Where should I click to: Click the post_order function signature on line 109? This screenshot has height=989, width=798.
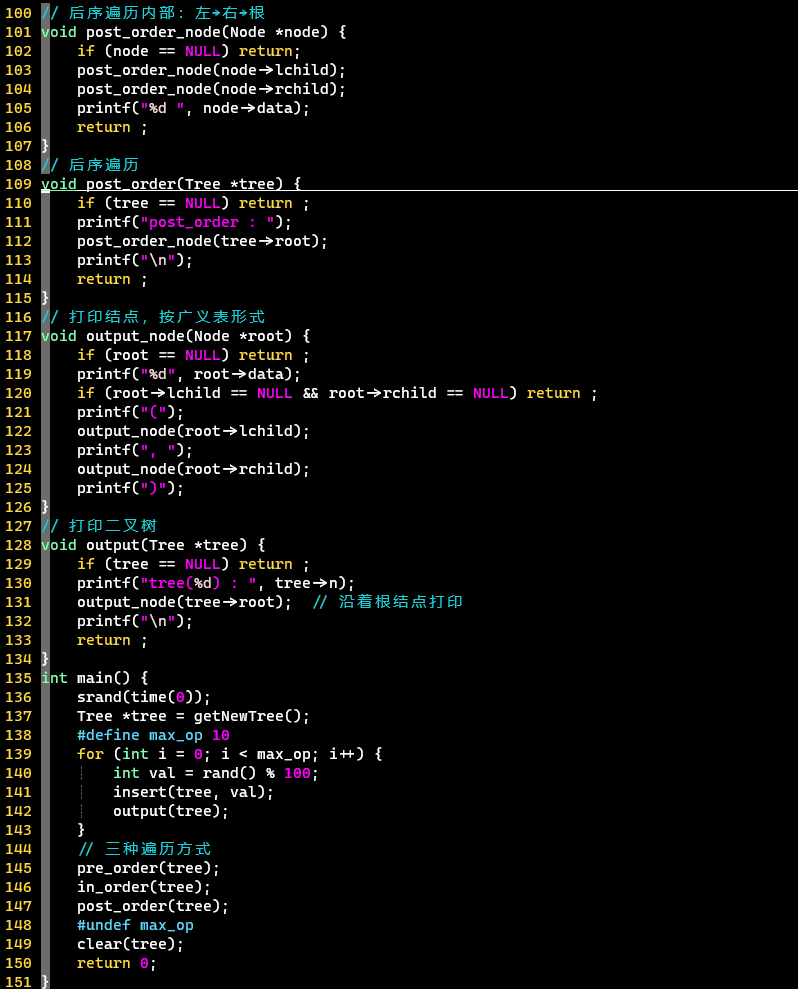point(171,184)
